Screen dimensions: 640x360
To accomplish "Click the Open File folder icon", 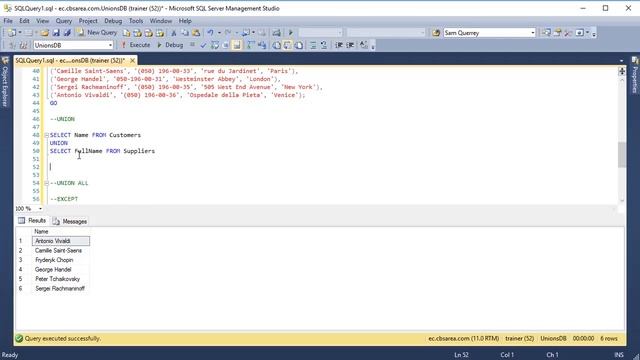I will tap(44, 33).
